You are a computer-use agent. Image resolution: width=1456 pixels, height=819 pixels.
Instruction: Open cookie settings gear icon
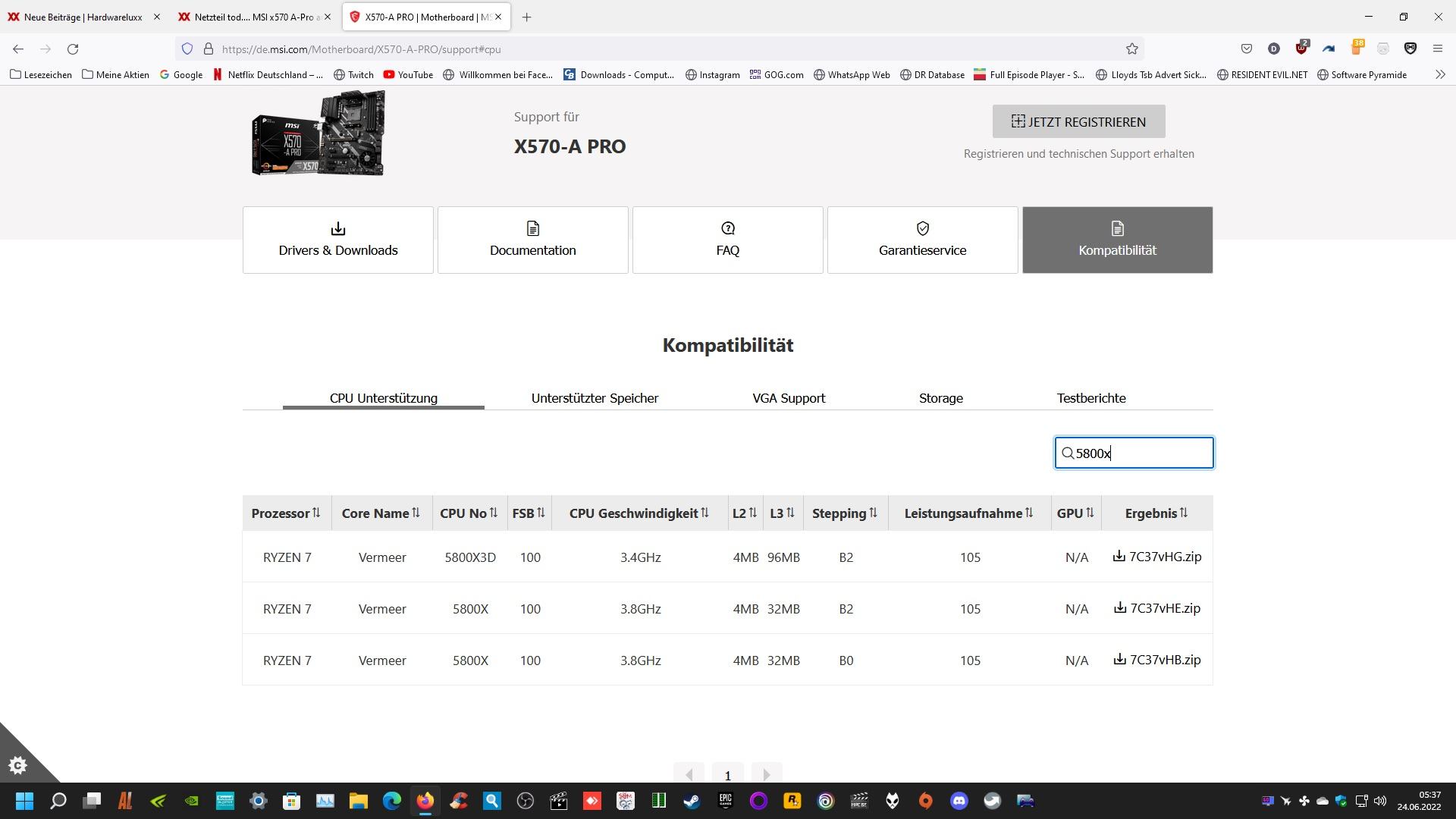[17, 765]
